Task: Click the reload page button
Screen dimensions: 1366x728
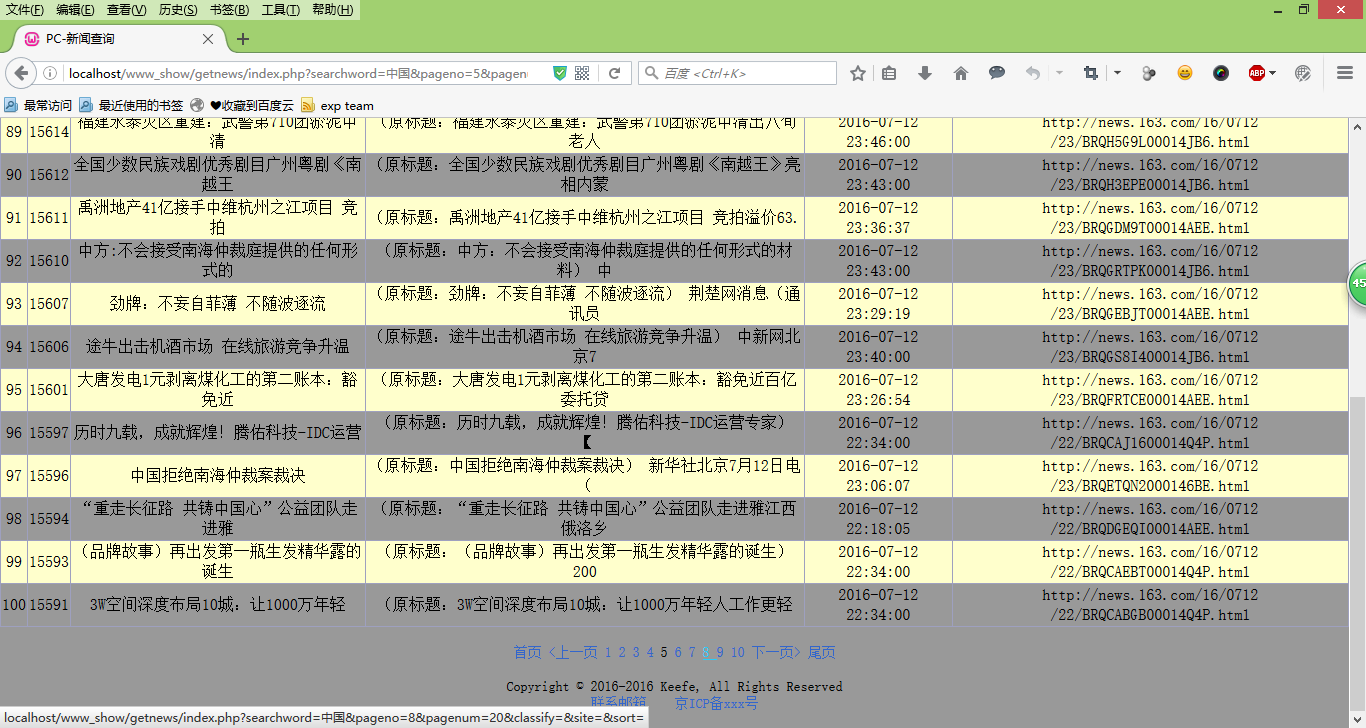Action: 615,73
